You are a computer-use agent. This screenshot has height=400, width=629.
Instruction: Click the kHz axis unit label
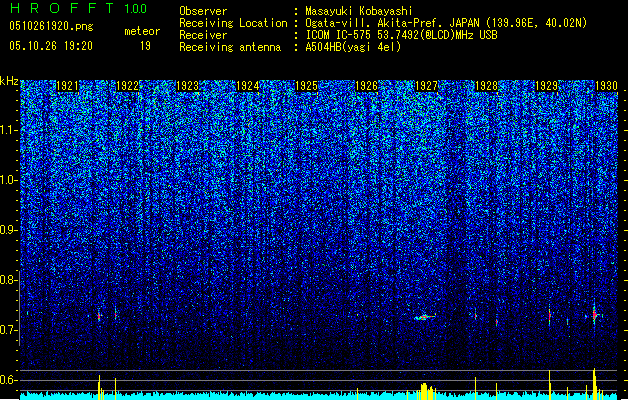[x=9, y=81]
